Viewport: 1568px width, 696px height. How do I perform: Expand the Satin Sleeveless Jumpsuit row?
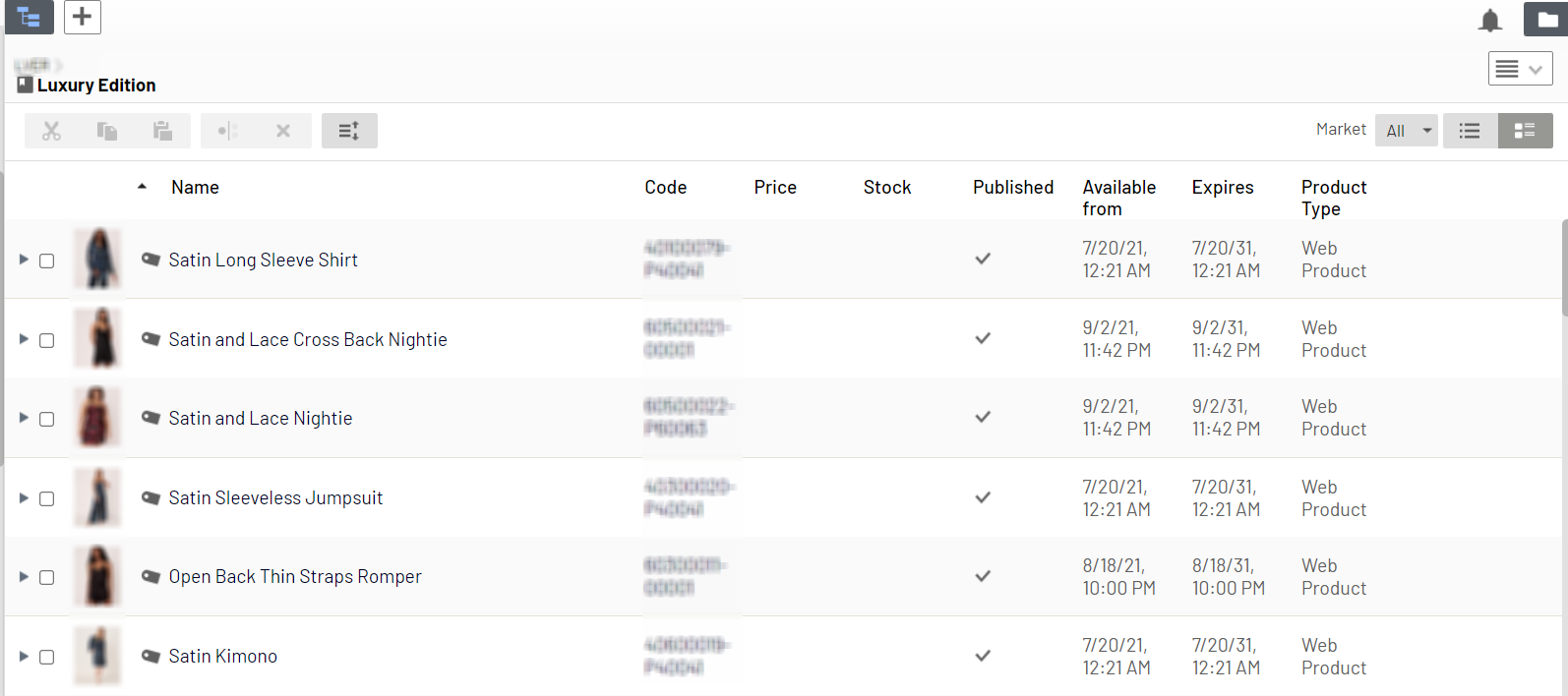click(x=24, y=498)
